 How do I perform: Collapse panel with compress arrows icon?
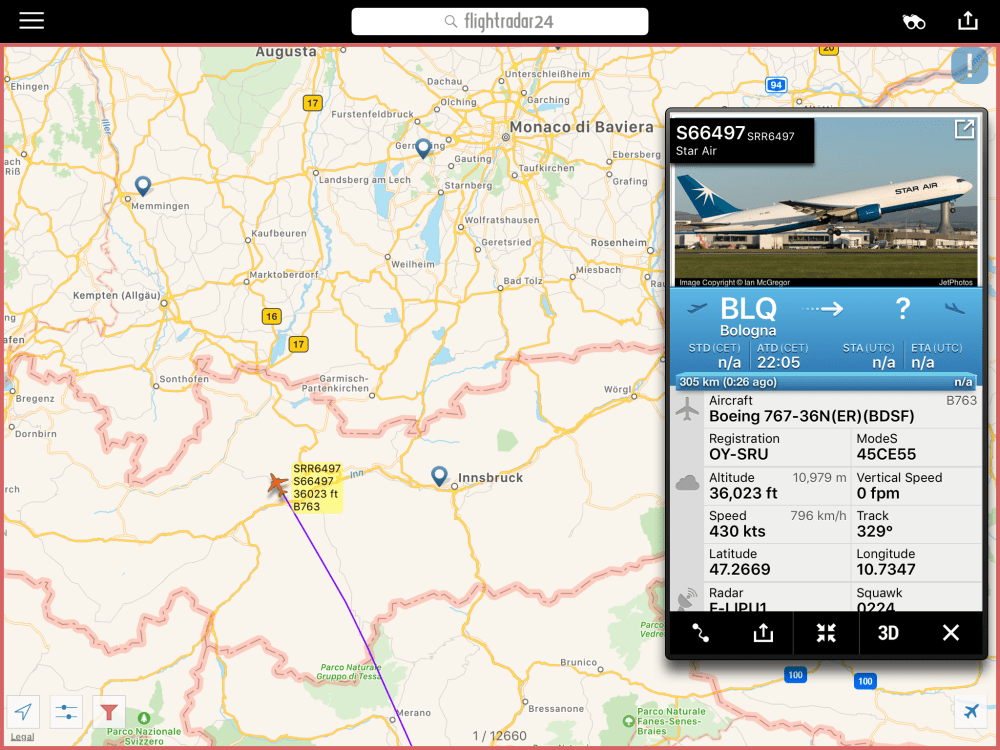(826, 633)
